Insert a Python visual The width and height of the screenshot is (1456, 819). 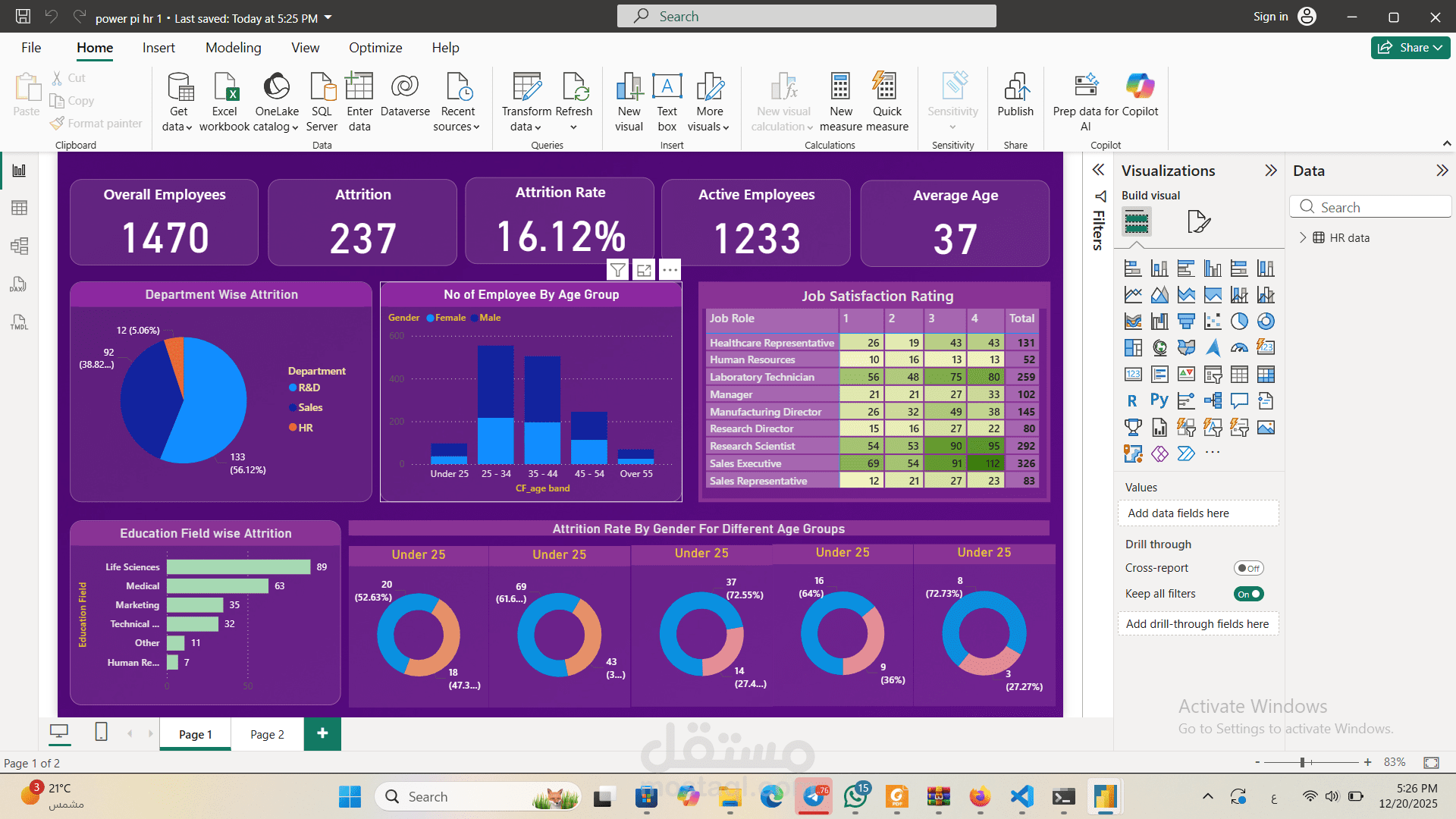click(1159, 400)
